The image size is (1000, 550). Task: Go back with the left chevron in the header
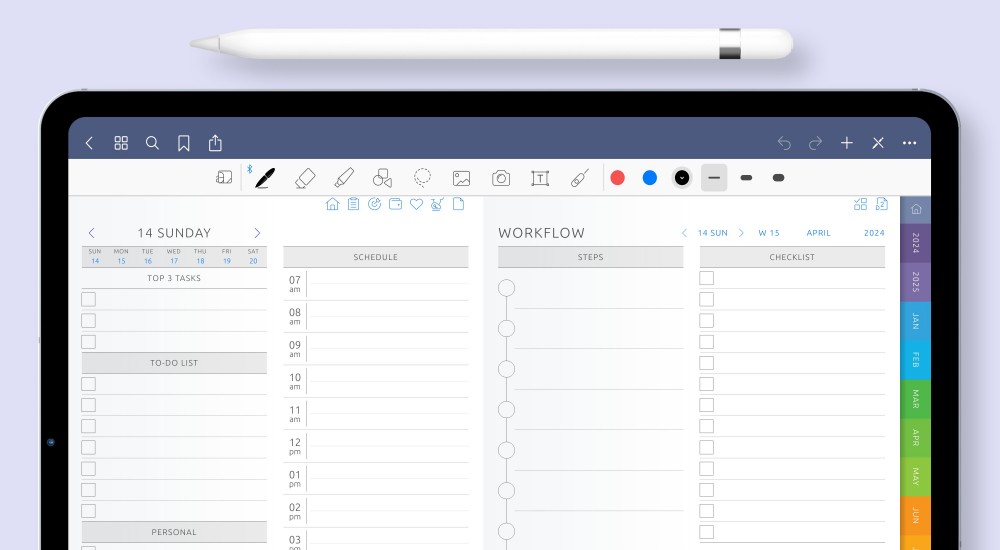point(89,143)
